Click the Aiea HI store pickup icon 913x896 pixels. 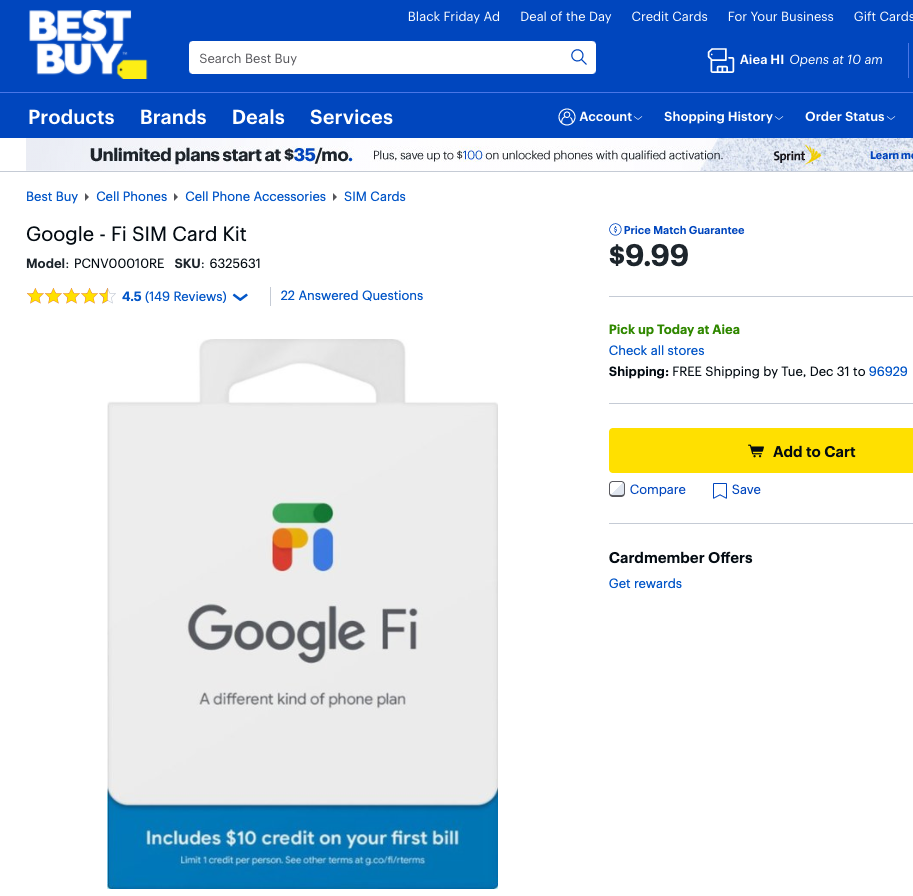click(720, 60)
